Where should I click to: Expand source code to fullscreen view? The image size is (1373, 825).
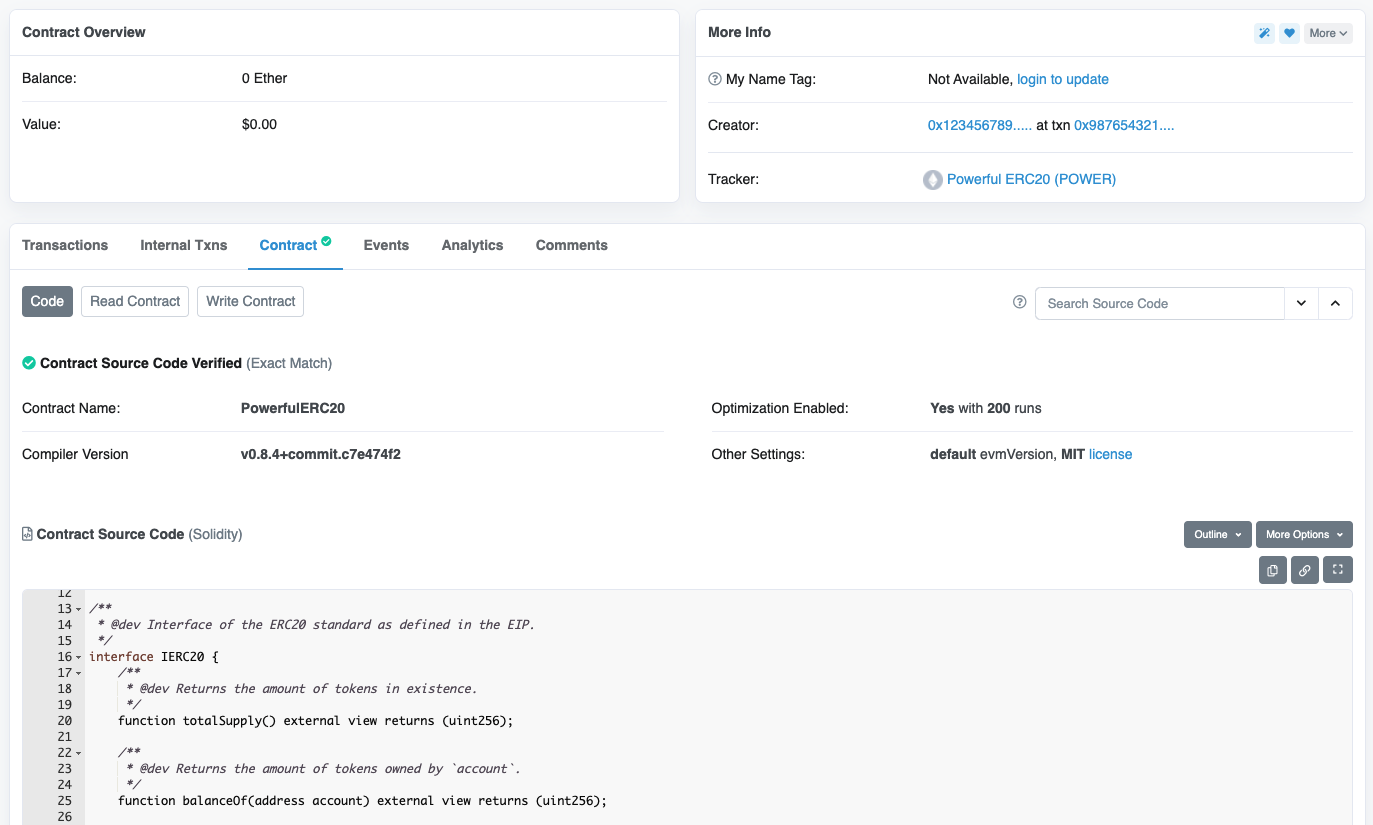[x=1337, y=569]
